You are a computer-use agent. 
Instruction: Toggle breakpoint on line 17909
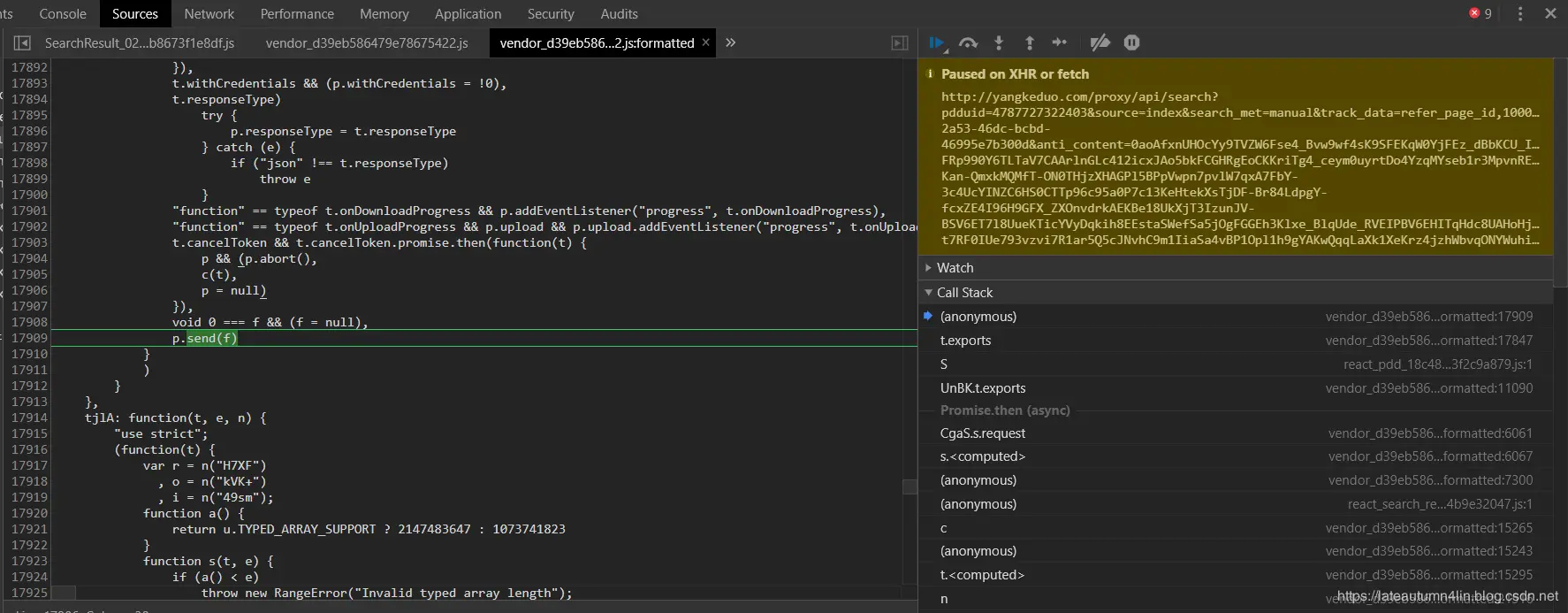tap(29, 338)
